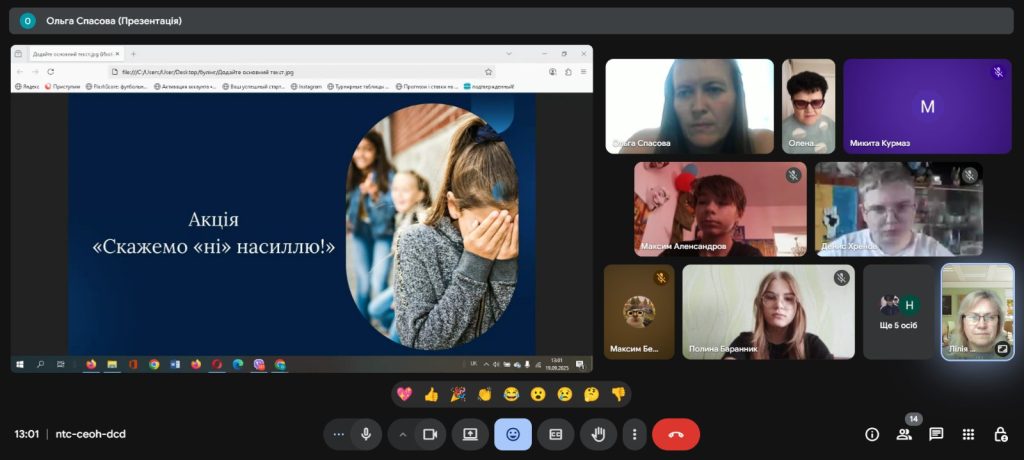Image resolution: width=1024 pixels, height=460 pixels.
Task: Send the heart emoji reaction
Action: pos(404,394)
